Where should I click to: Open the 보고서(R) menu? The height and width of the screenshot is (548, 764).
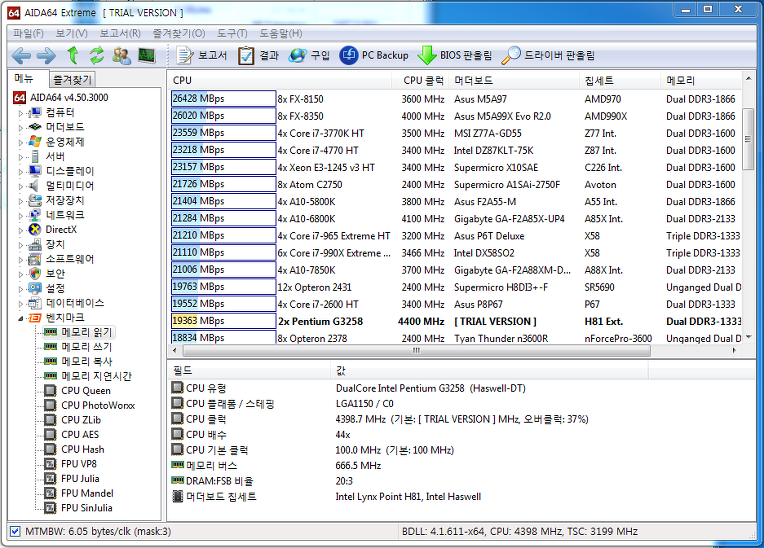(120, 33)
